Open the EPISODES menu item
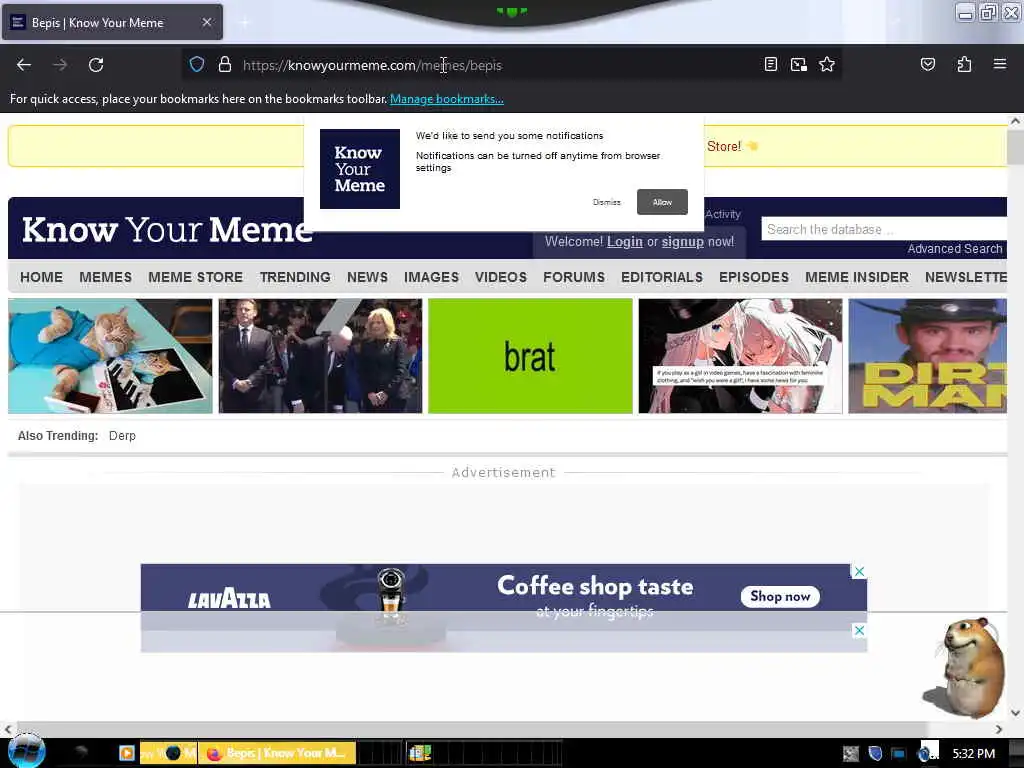The width and height of the screenshot is (1024, 768). (754, 277)
